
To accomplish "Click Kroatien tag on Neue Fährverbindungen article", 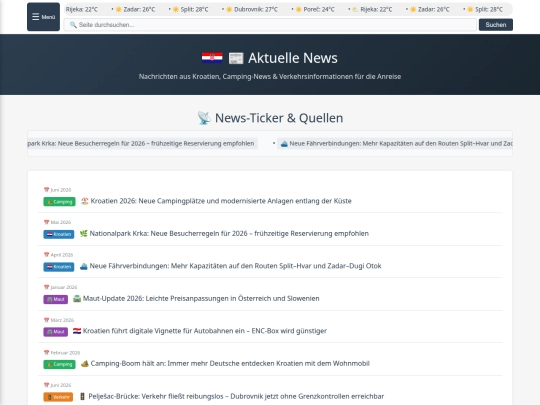I will coord(59,267).
